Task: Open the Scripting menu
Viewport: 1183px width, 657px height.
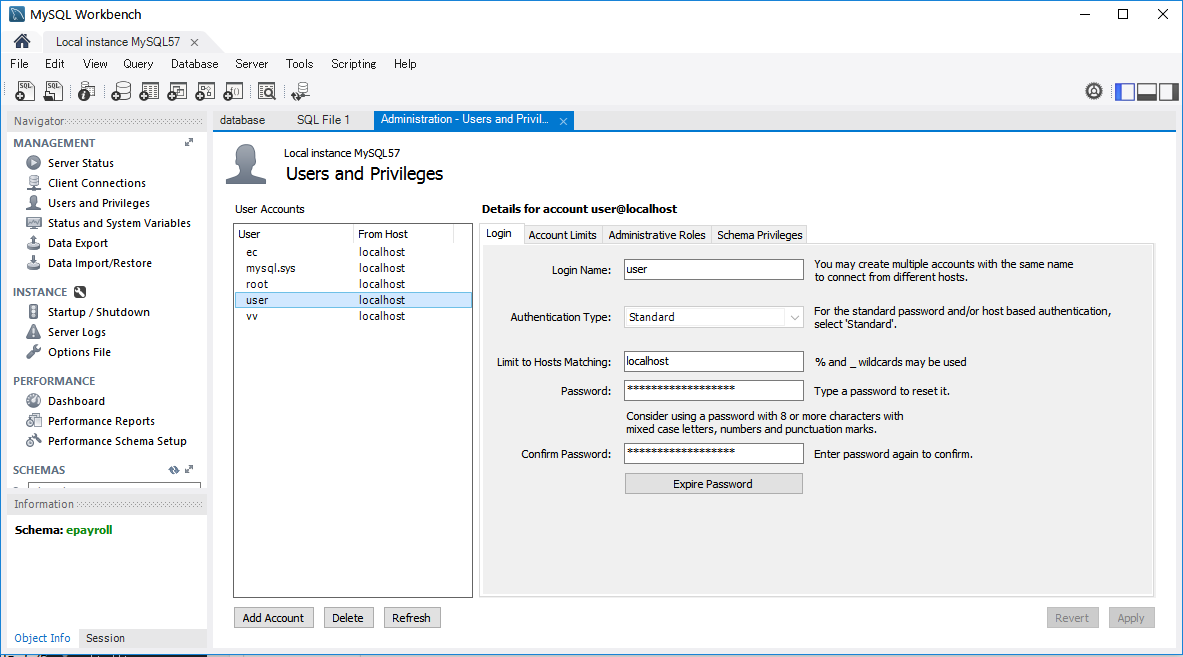Action: click(x=353, y=64)
